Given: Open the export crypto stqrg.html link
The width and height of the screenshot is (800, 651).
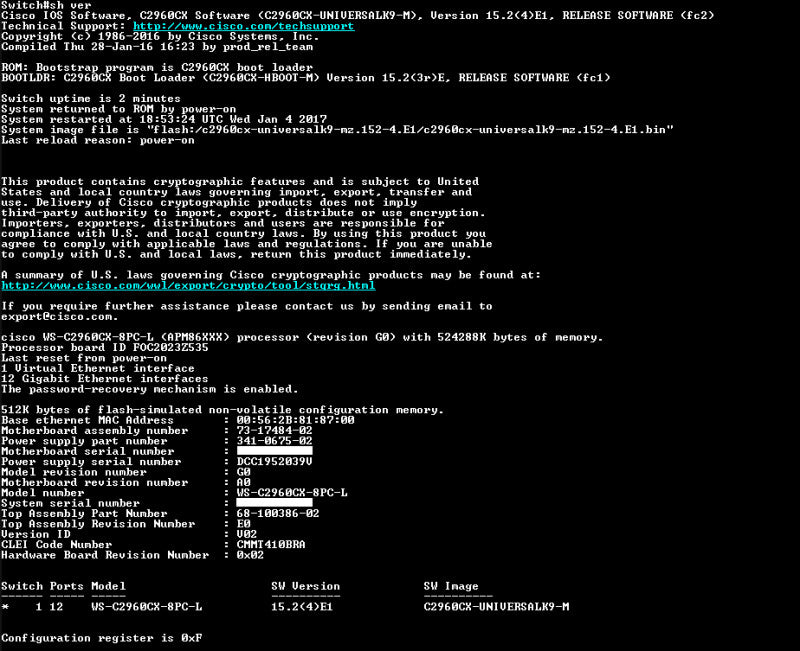Looking at the screenshot, I should coord(188,286).
